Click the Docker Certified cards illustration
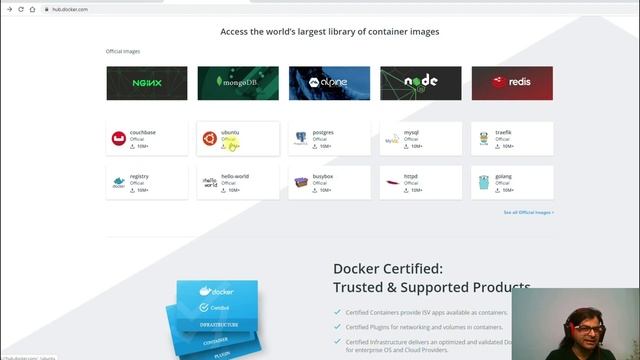 coord(213,319)
